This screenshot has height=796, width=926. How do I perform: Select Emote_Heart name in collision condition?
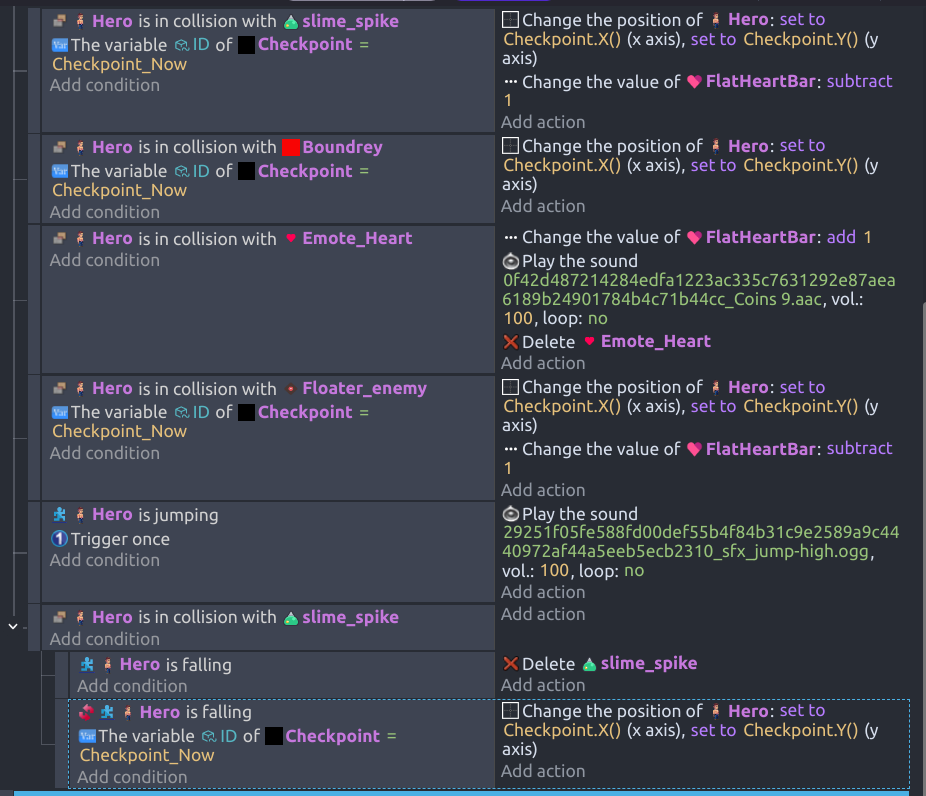coord(357,239)
